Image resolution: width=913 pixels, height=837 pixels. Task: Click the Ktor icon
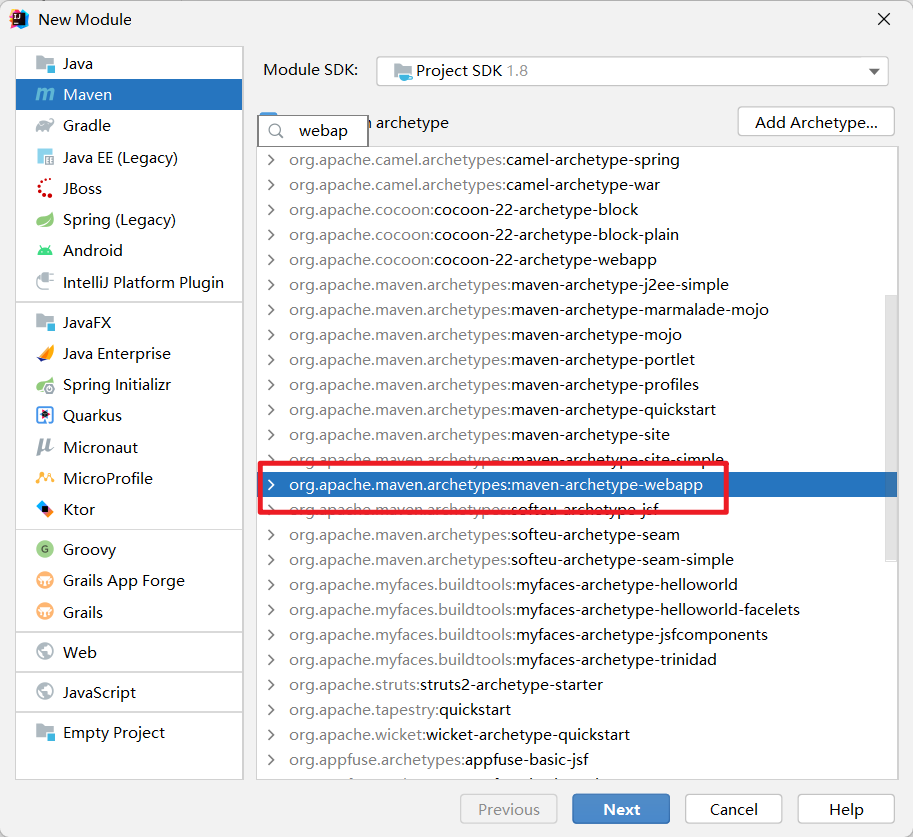(x=45, y=509)
